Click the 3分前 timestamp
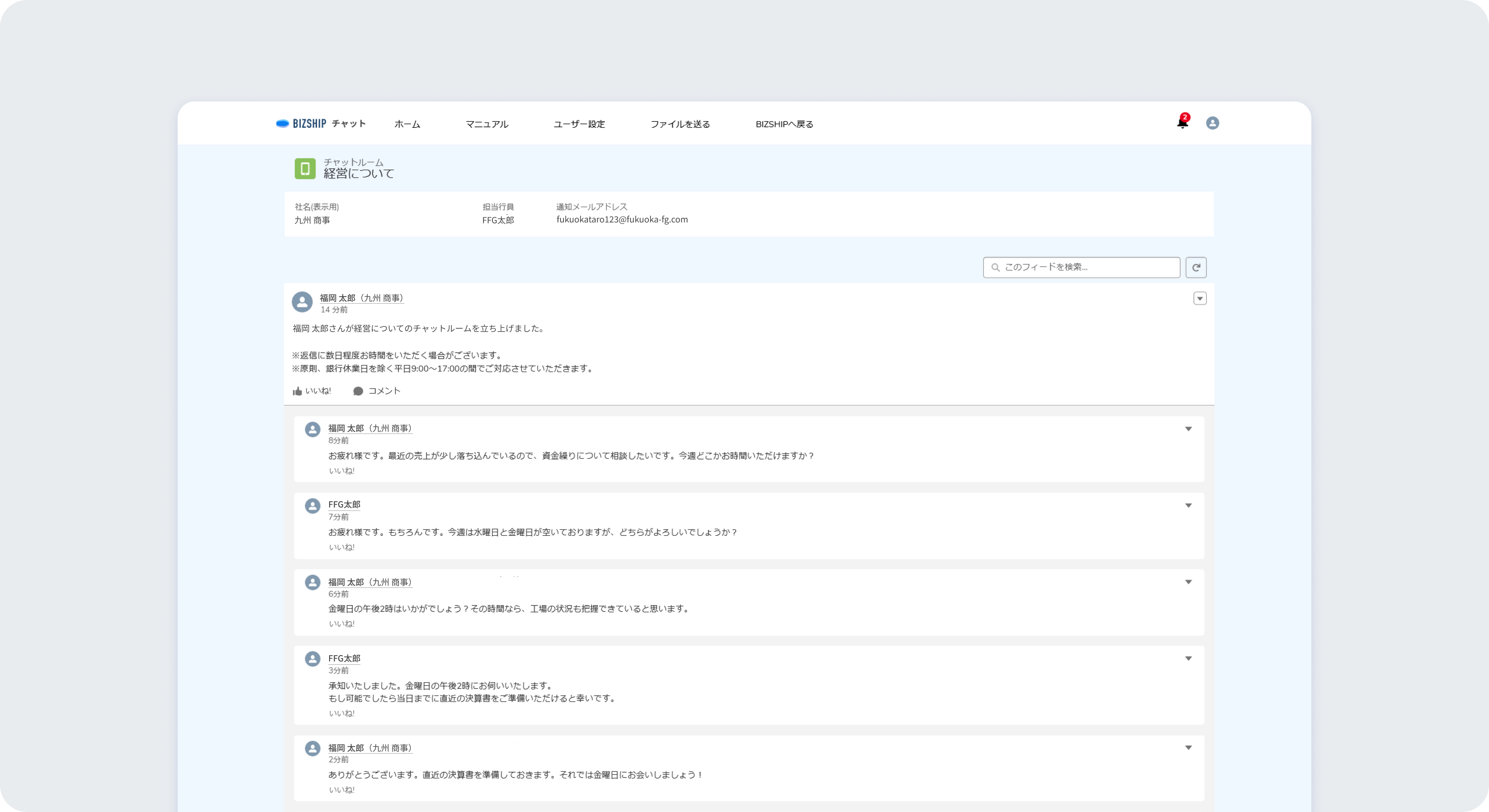Viewport: 1489px width, 812px height. coord(338,670)
